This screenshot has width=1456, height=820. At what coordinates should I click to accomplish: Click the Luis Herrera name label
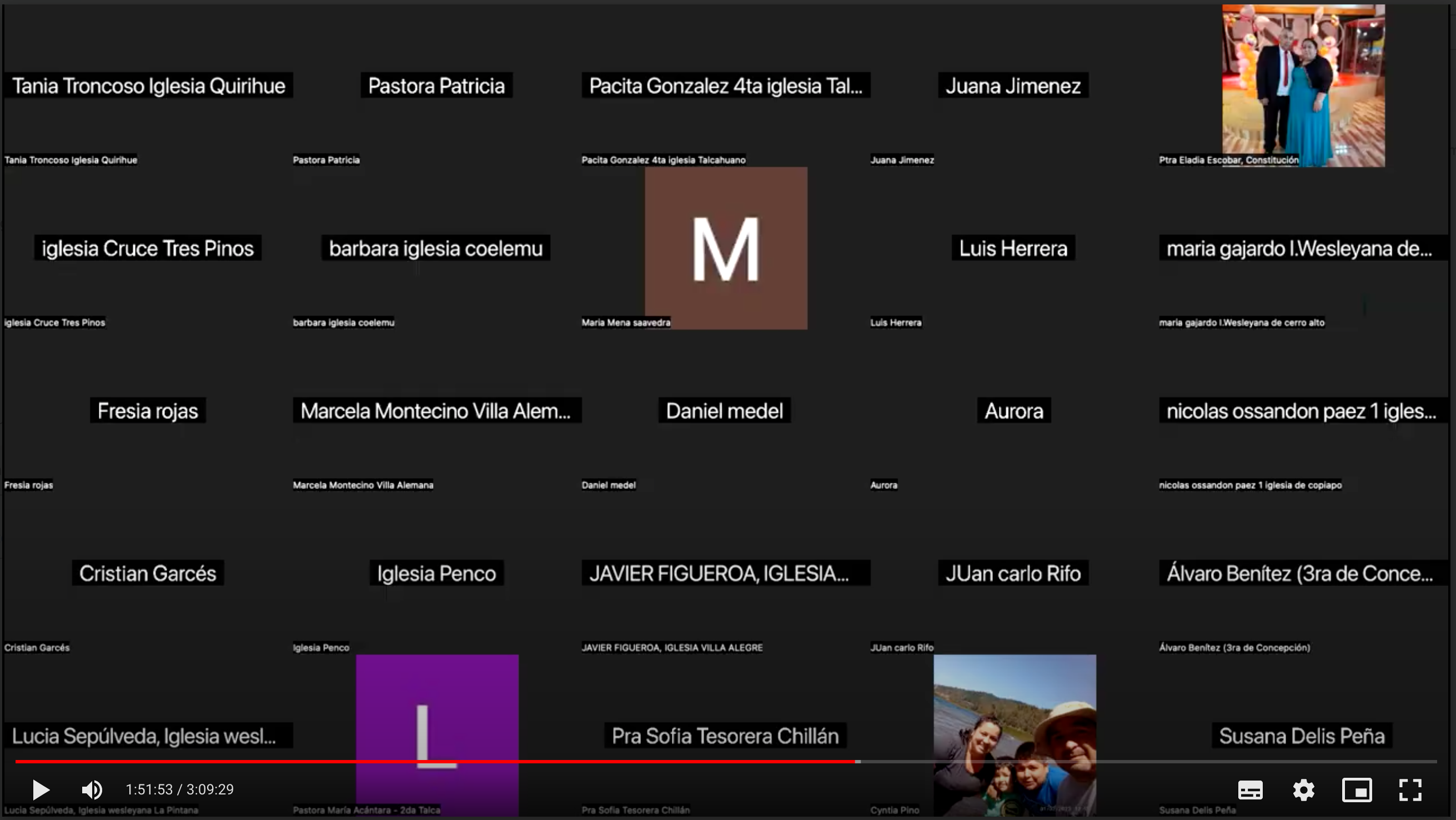(x=1013, y=248)
